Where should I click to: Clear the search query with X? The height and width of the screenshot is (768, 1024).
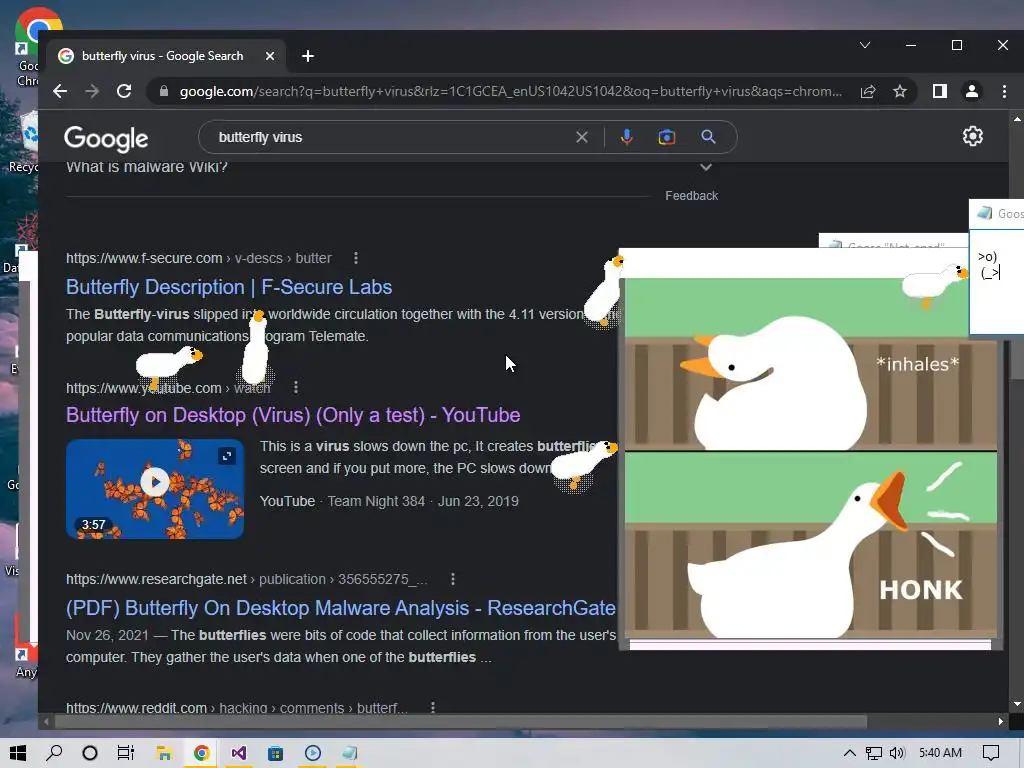(x=582, y=137)
